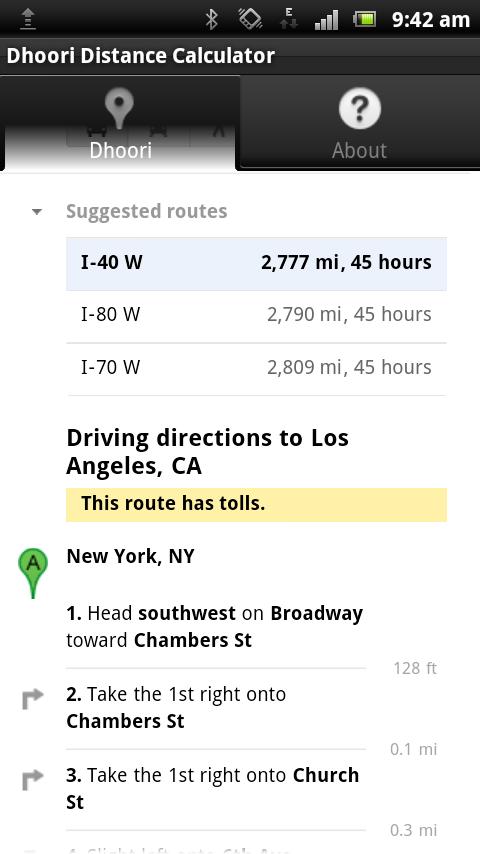The image size is (480, 854).
Task: Tap the 'This route has tolls' notice
Action: click(256, 504)
